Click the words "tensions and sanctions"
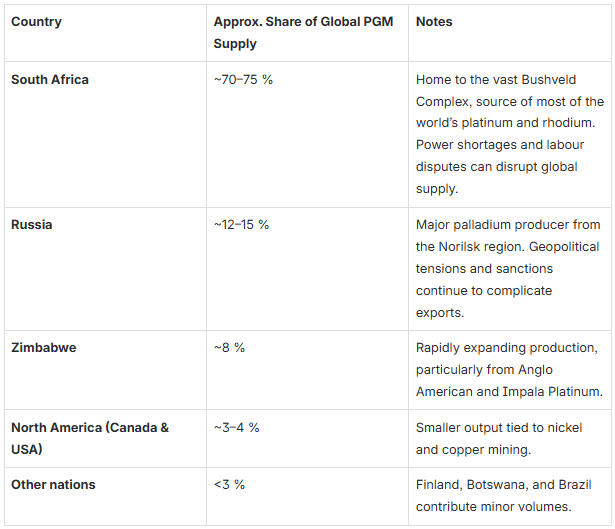 click(484, 268)
